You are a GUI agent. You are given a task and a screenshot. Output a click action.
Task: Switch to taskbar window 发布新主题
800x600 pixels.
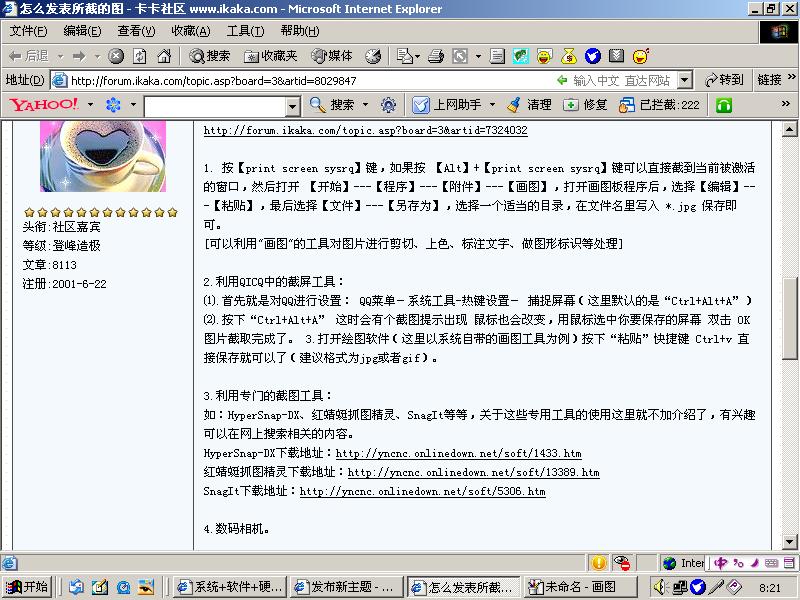pos(344,587)
